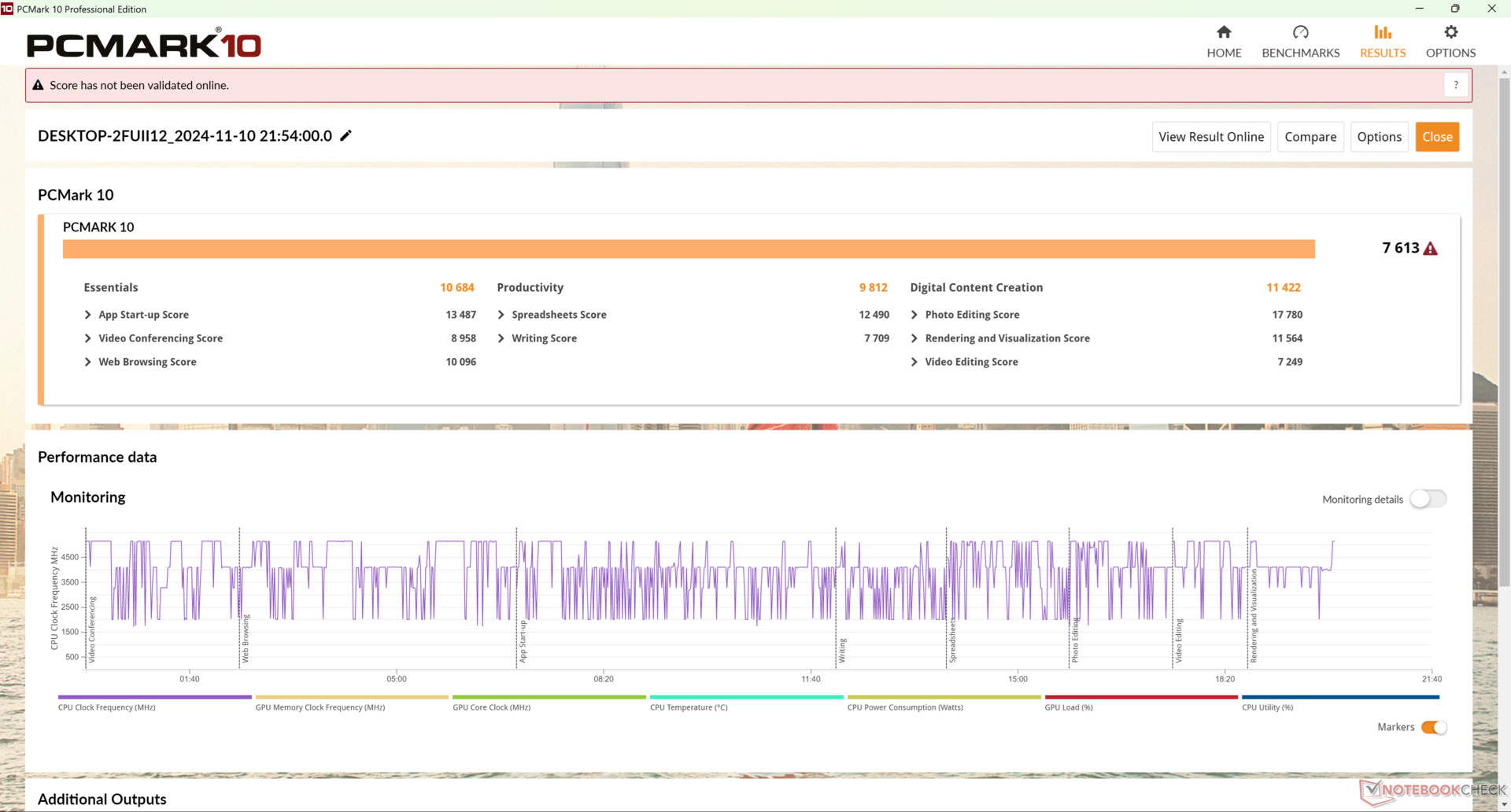The image size is (1511, 812).
Task: Click the Web Browsing timeline marker
Action: [245, 638]
